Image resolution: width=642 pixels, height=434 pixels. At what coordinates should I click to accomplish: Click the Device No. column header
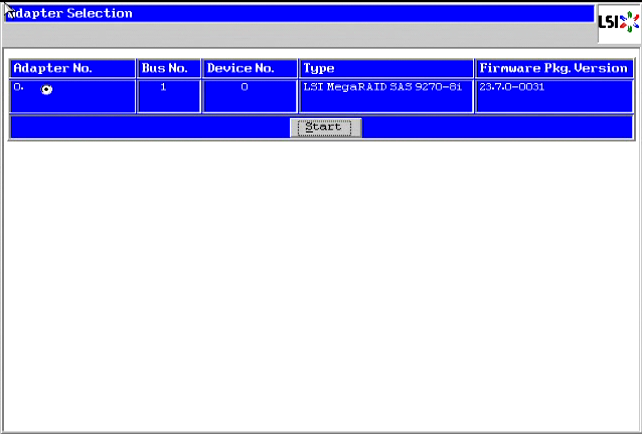click(x=249, y=69)
